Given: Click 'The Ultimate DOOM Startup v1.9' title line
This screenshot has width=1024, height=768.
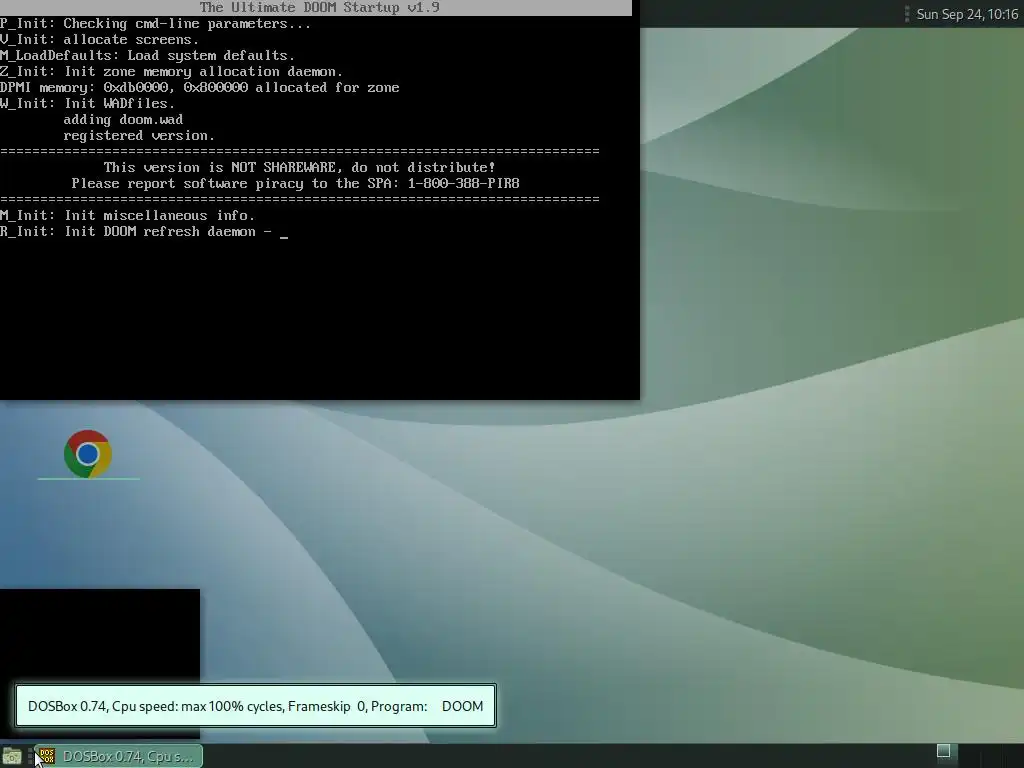Looking at the screenshot, I should tap(319, 8).
